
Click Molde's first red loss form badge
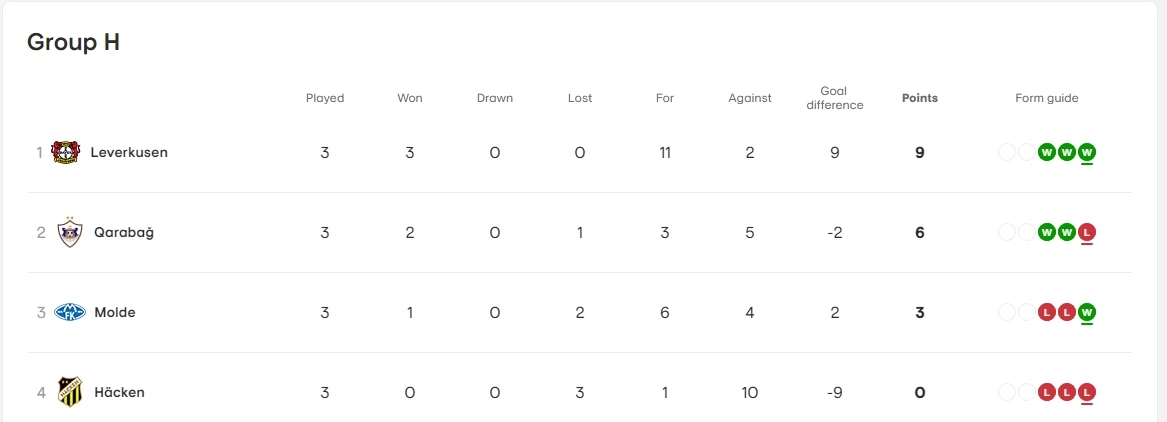point(1047,313)
